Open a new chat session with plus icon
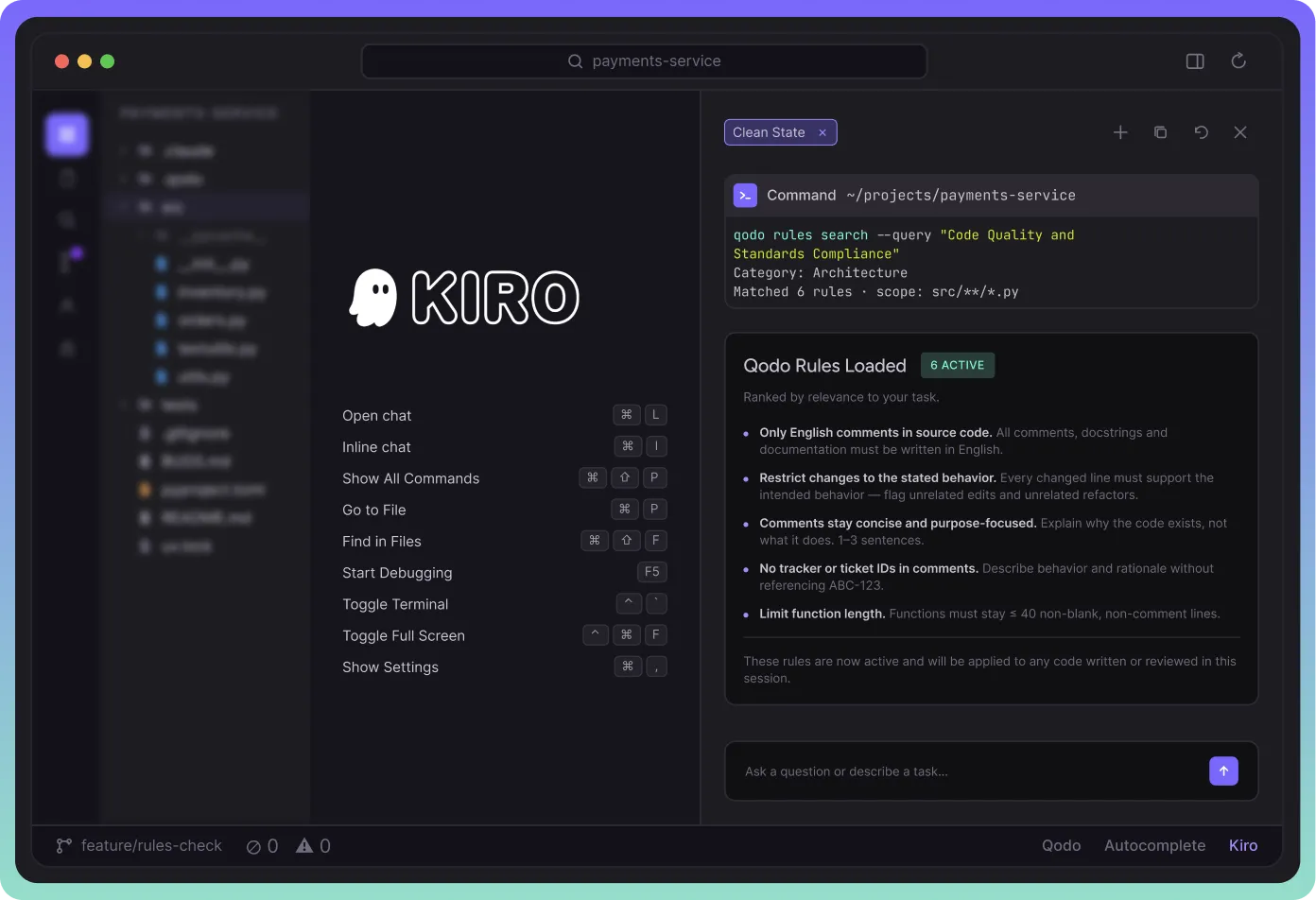1316x900 pixels. click(1120, 132)
